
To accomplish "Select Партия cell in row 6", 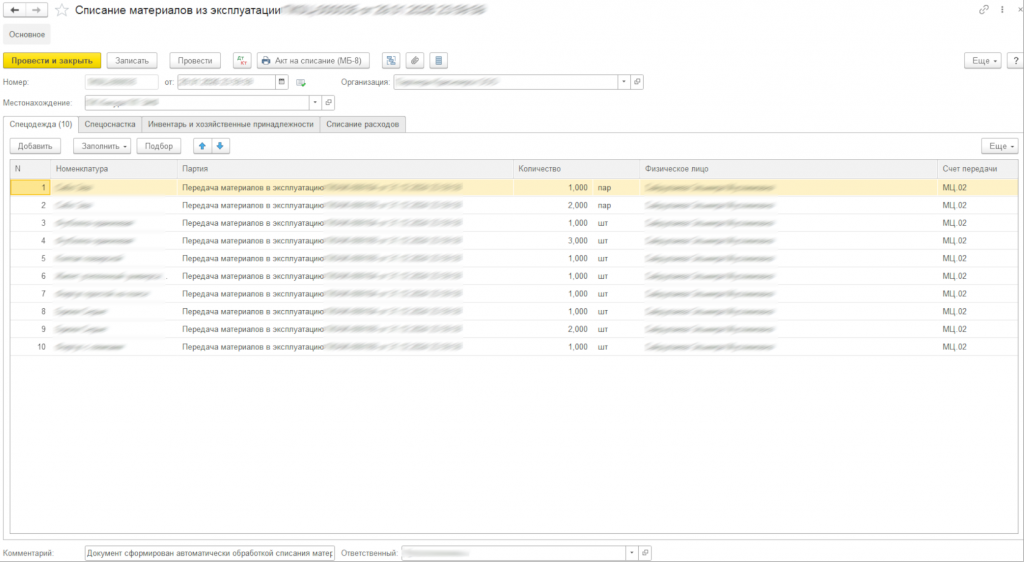I will click(345, 276).
